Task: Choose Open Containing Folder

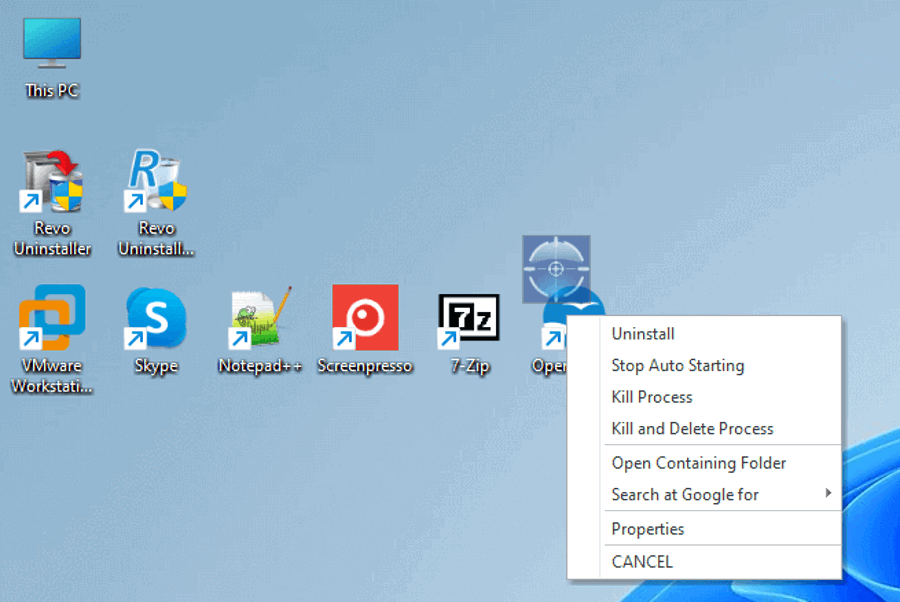Action: click(x=704, y=463)
